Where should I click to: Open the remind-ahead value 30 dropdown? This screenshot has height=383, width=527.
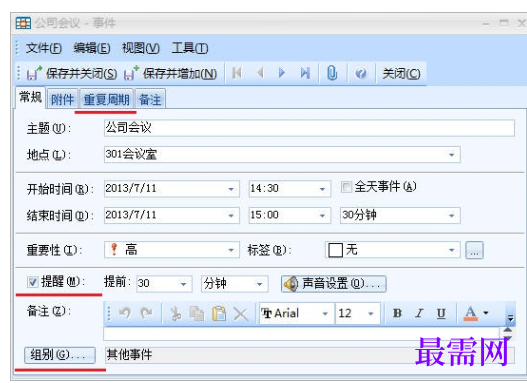tap(184, 284)
